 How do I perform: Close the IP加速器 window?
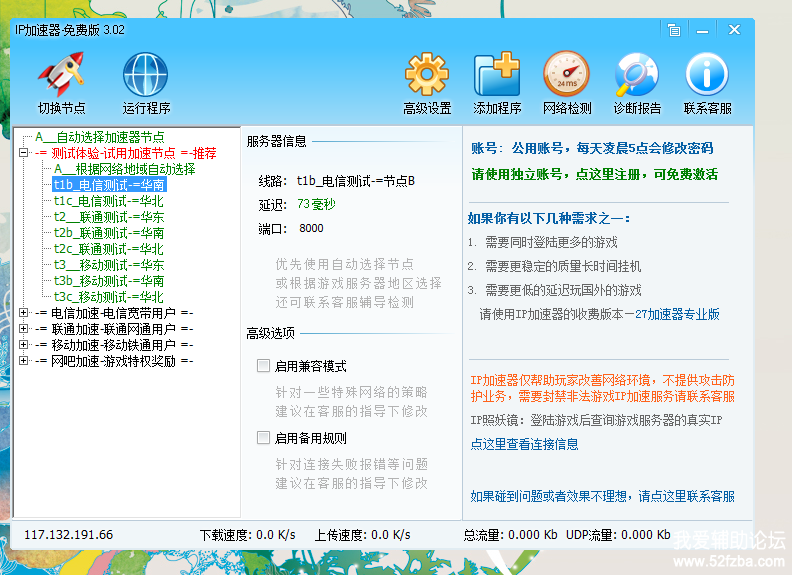click(734, 30)
